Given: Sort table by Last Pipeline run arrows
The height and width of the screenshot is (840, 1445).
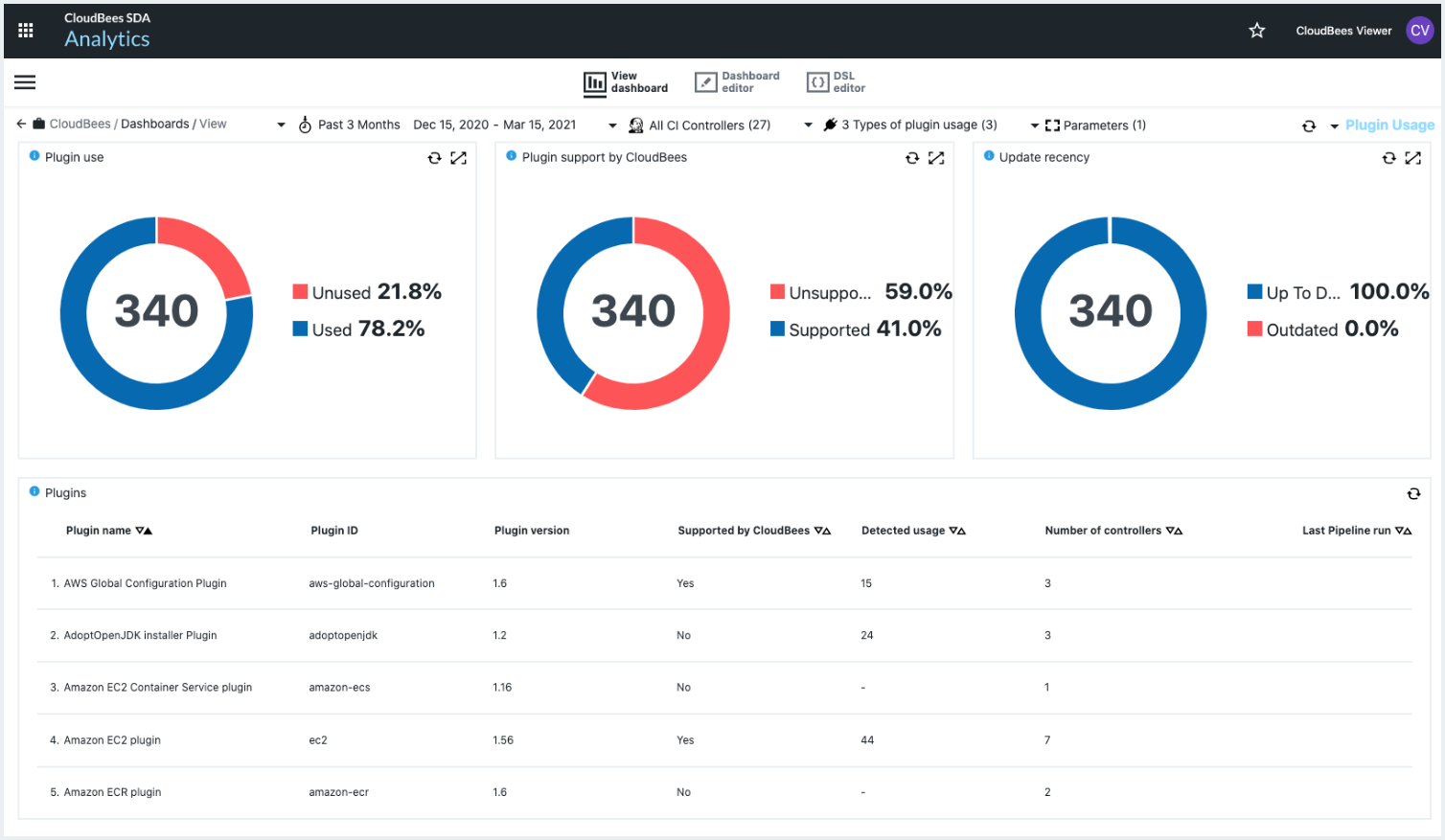Looking at the screenshot, I should click(x=1404, y=531).
